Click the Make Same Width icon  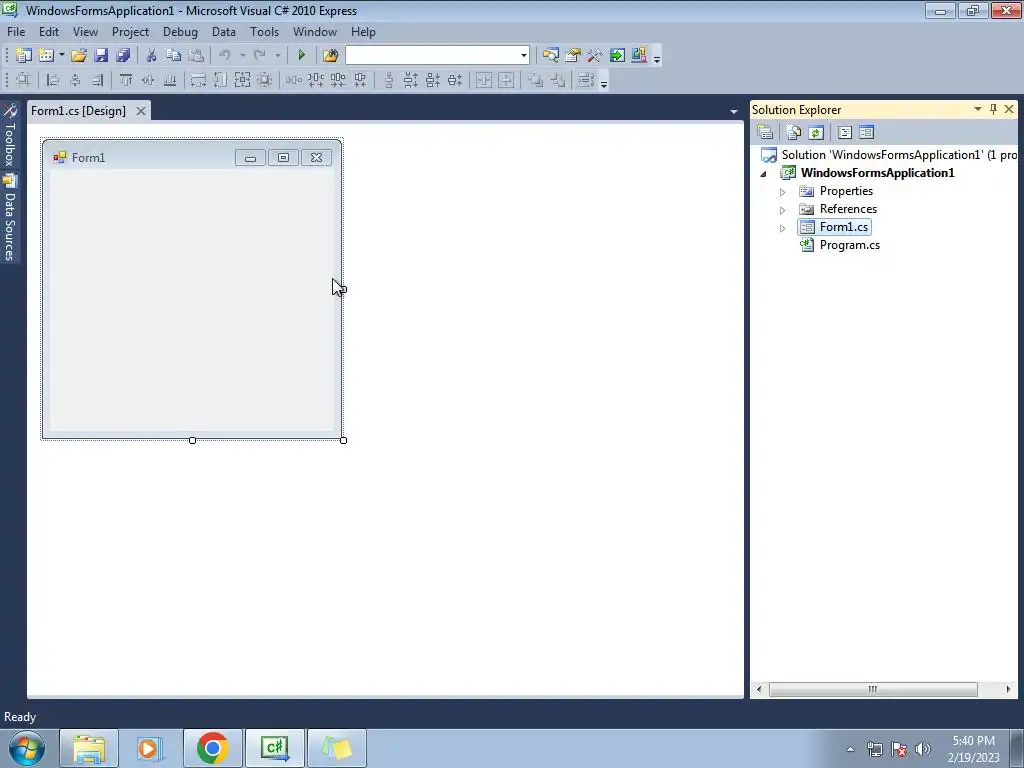199,80
